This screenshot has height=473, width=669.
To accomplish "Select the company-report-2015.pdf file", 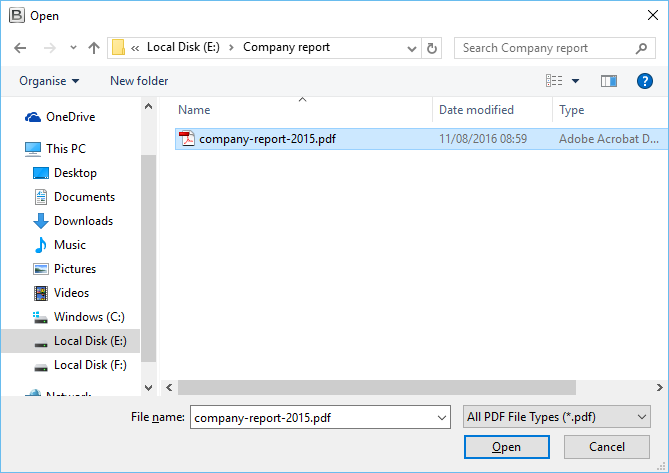I will coord(267,139).
